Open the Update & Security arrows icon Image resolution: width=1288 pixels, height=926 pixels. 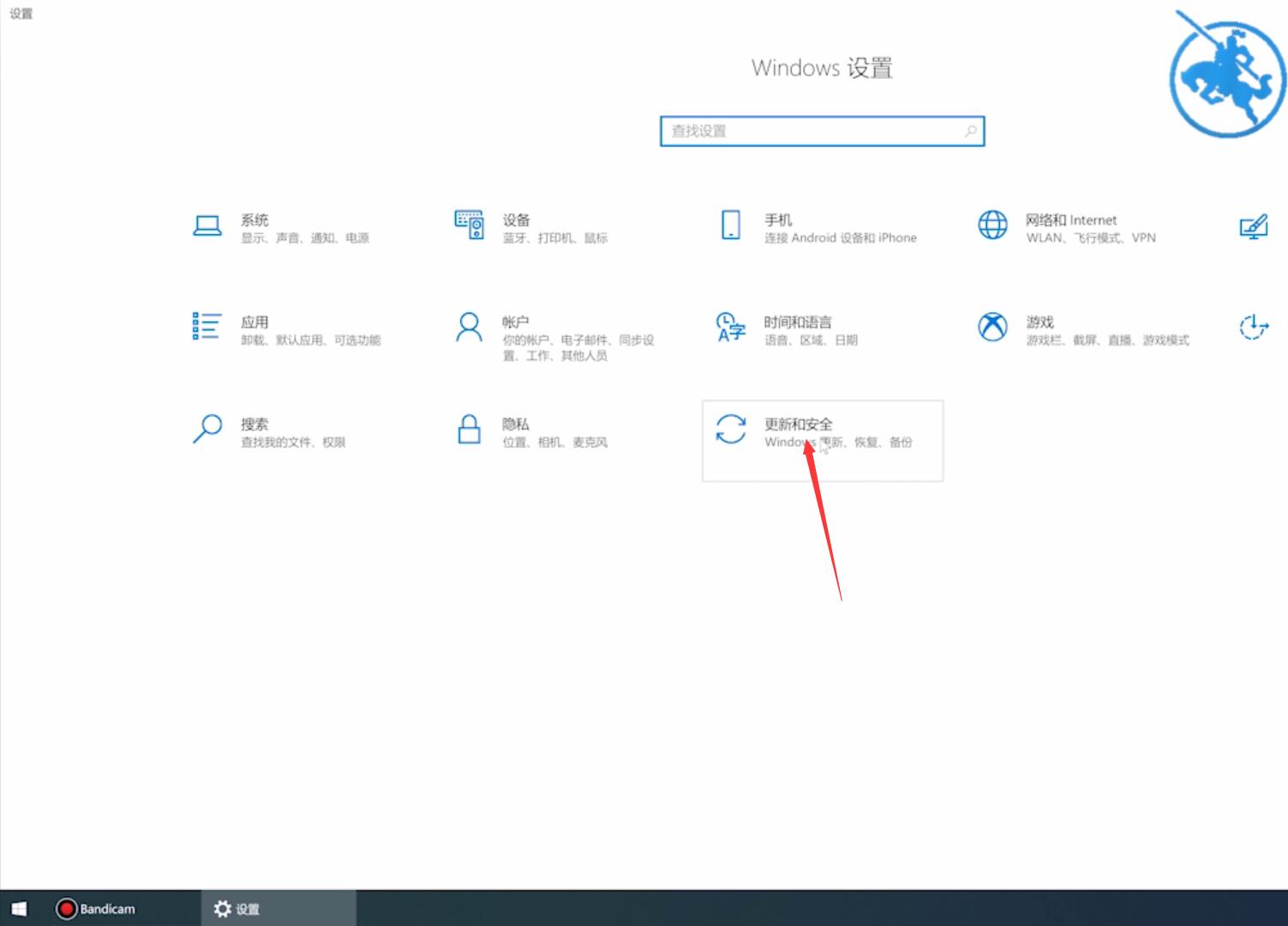[731, 429]
